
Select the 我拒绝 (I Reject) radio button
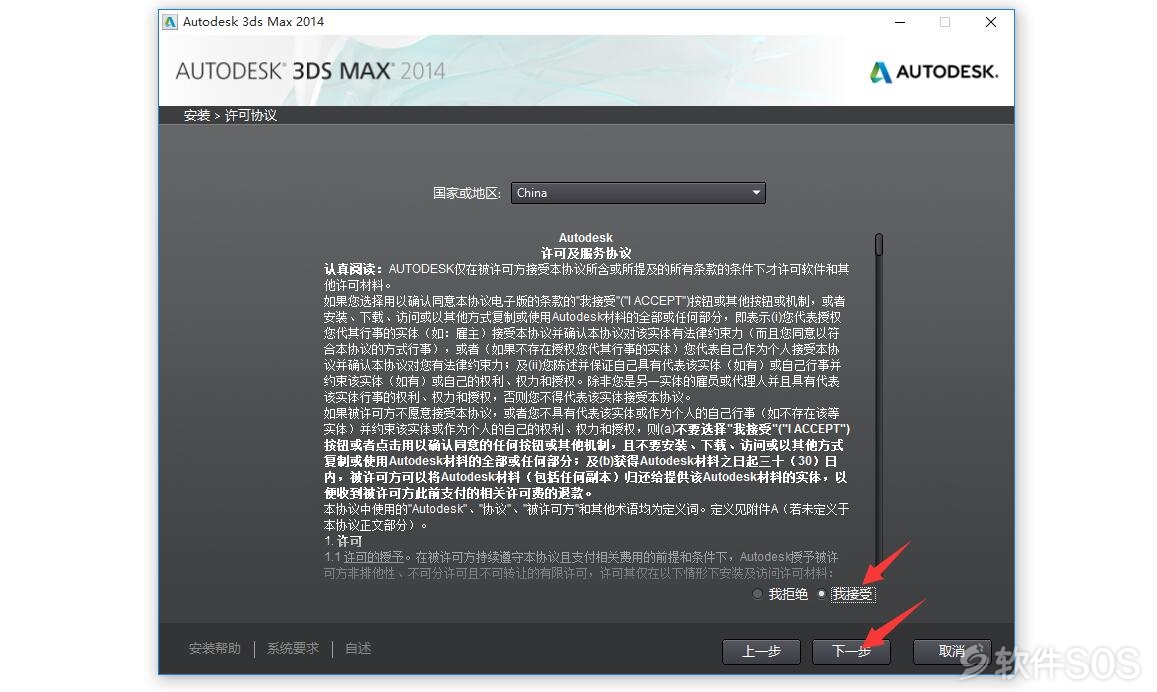click(757, 594)
